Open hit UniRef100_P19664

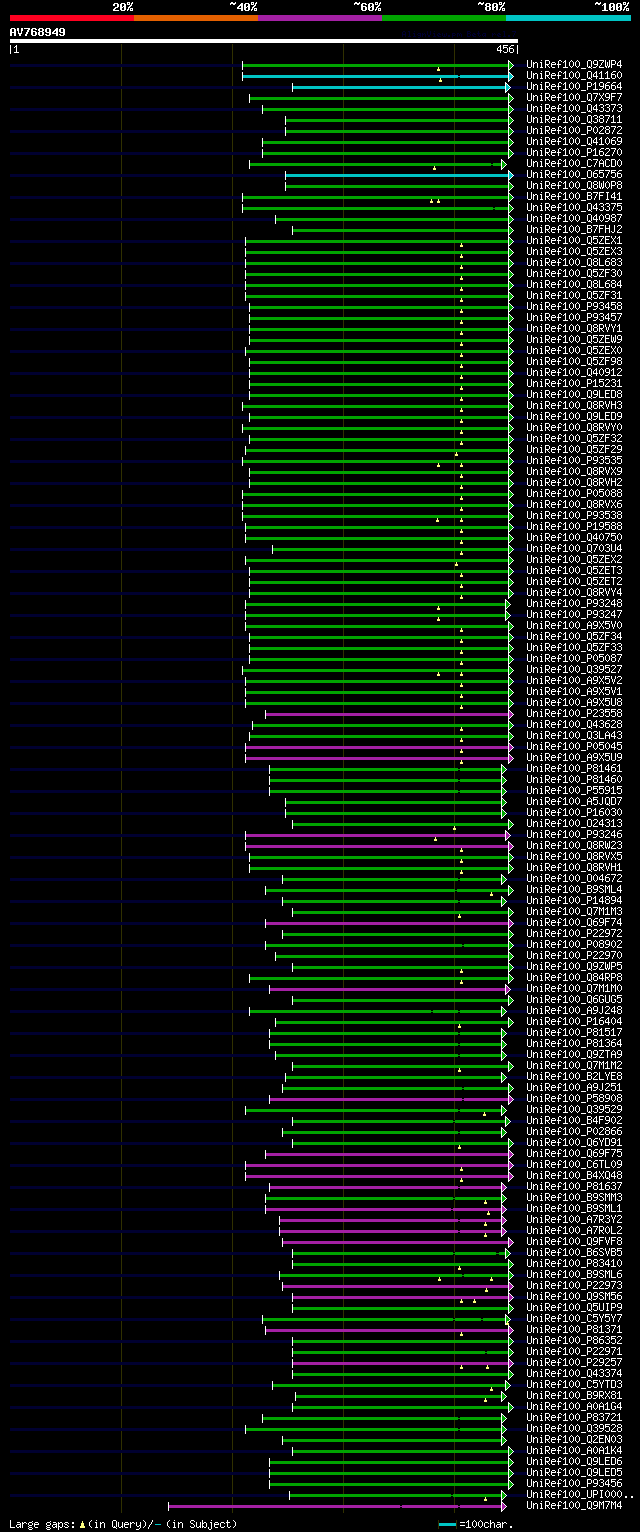(x=573, y=86)
